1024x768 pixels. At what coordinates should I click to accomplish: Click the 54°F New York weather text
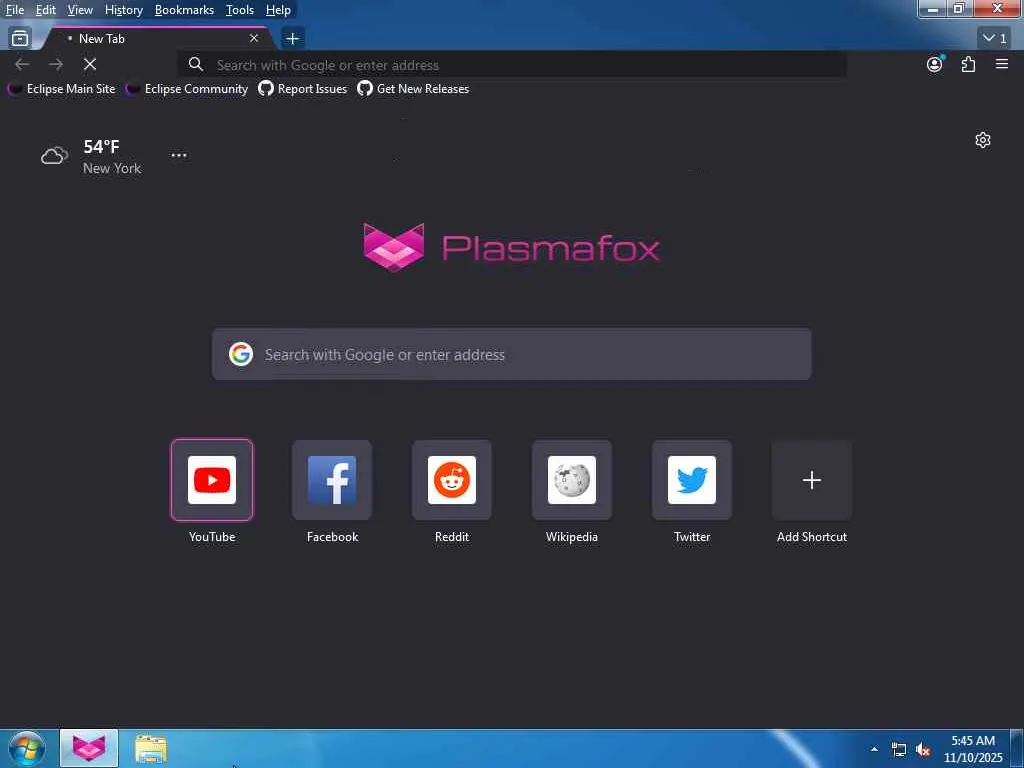(112, 157)
